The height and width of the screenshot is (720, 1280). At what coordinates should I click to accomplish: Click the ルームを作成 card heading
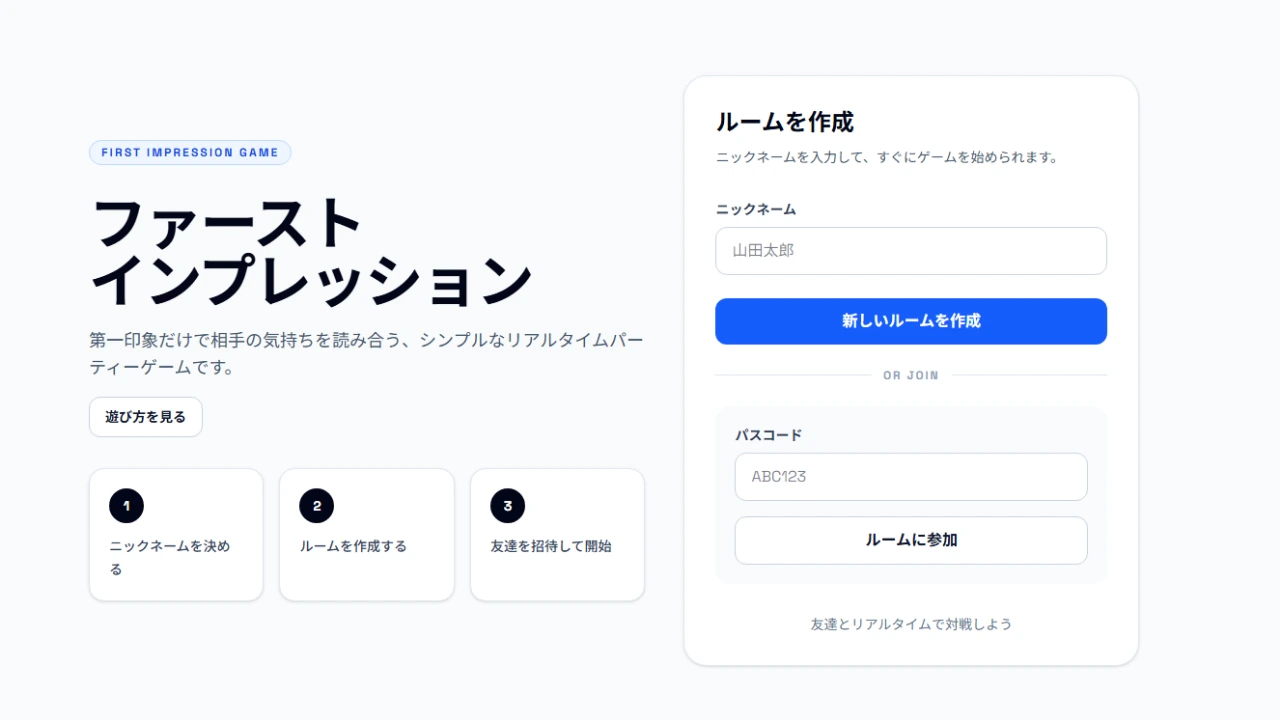(784, 122)
